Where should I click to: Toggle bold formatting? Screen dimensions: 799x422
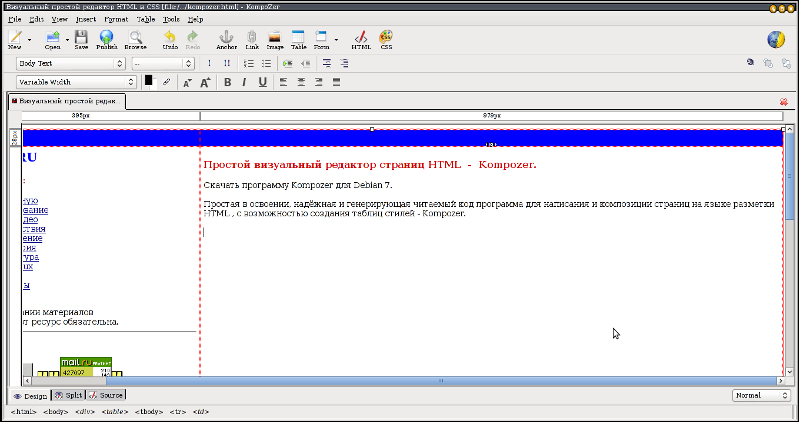(x=228, y=82)
